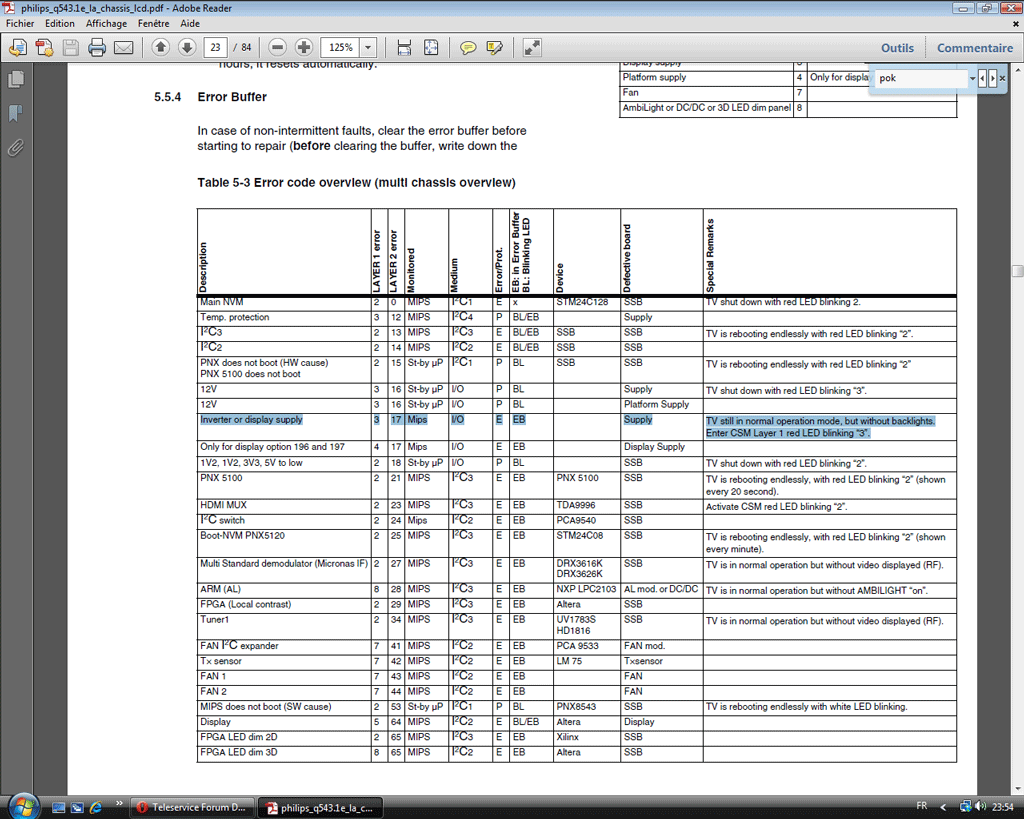Open the Affichage menu
This screenshot has height=819, width=1024.
pos(106,24)
